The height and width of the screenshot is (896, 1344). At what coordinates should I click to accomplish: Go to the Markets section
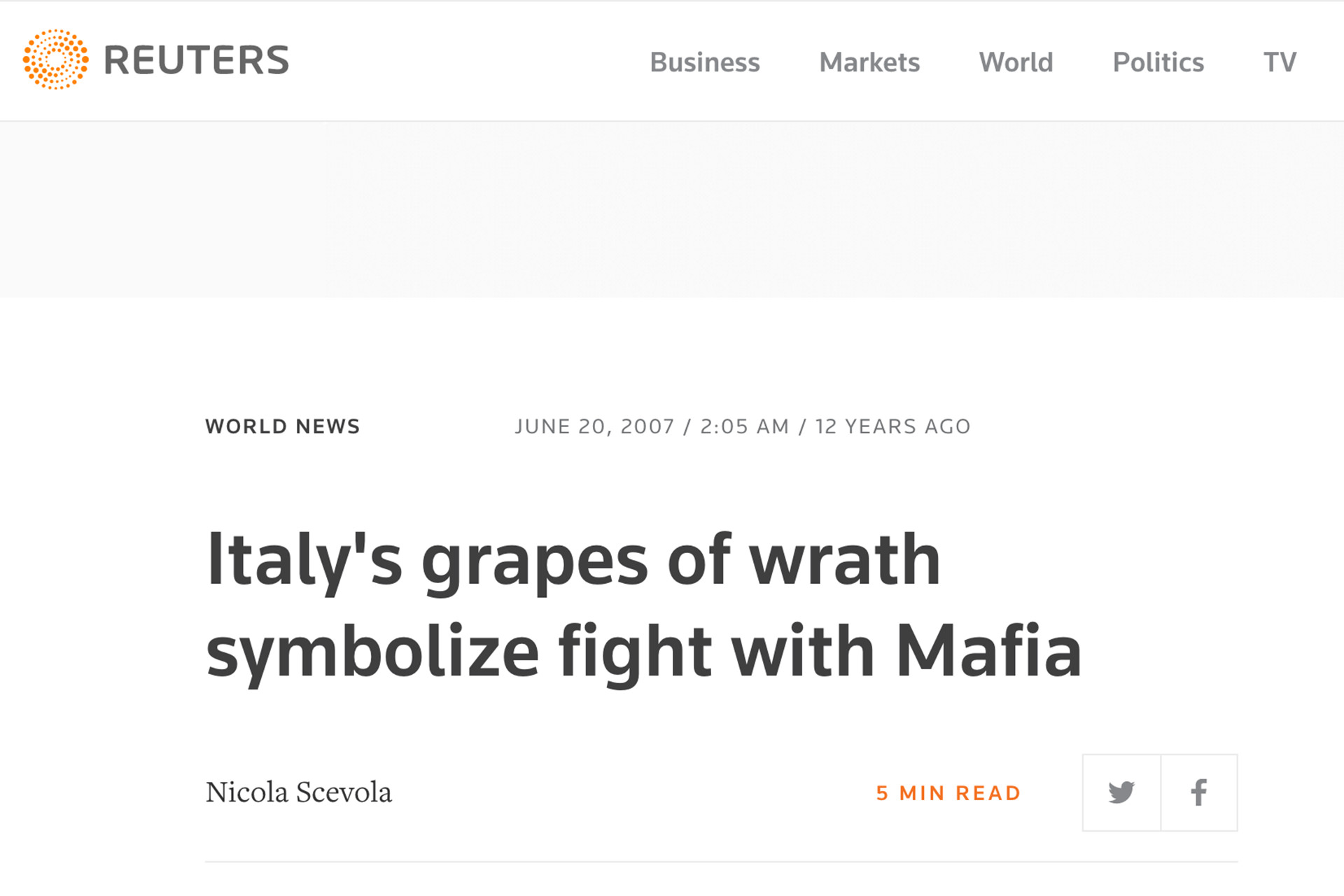pos(869,62)
